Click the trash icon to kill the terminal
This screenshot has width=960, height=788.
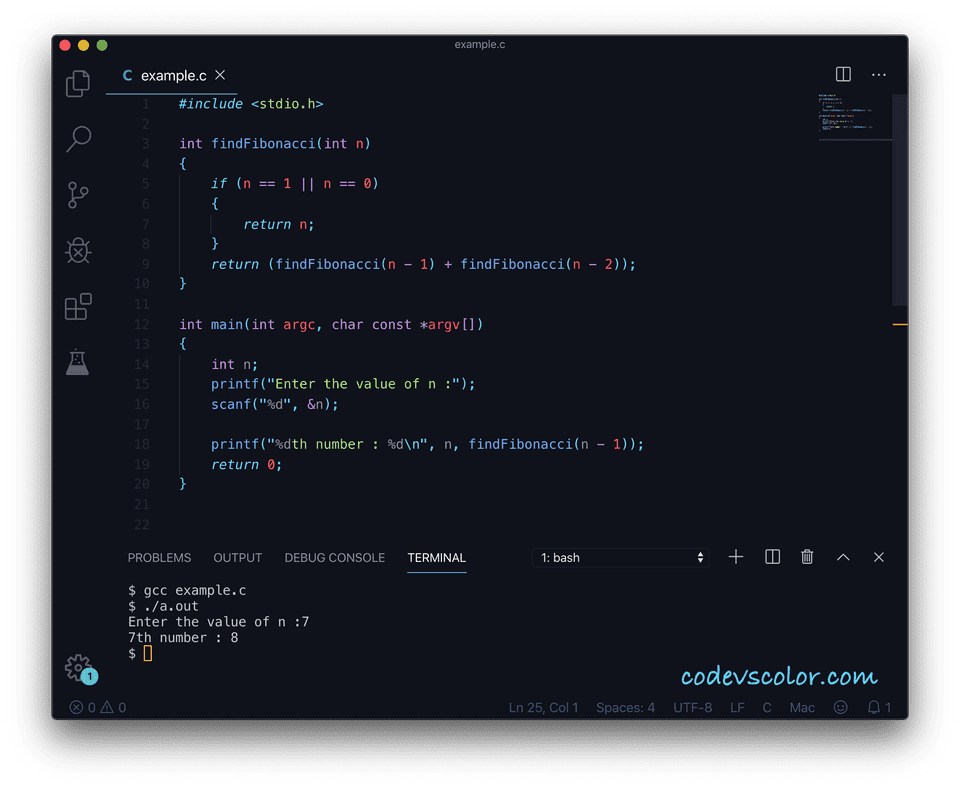click(807, 557)
